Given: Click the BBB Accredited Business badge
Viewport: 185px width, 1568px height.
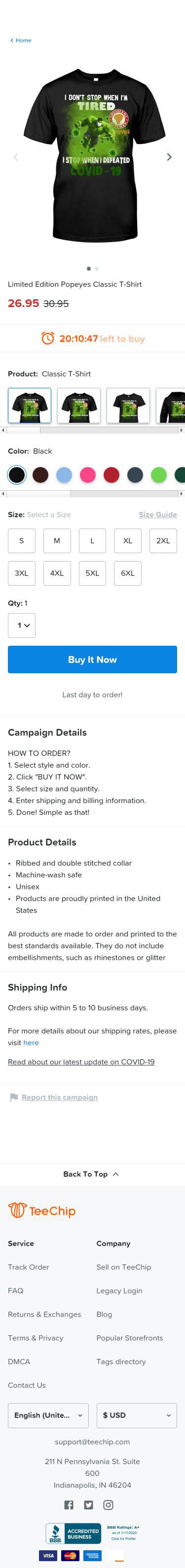Looking at the screenshot, I should click(x=74, y=1534).
